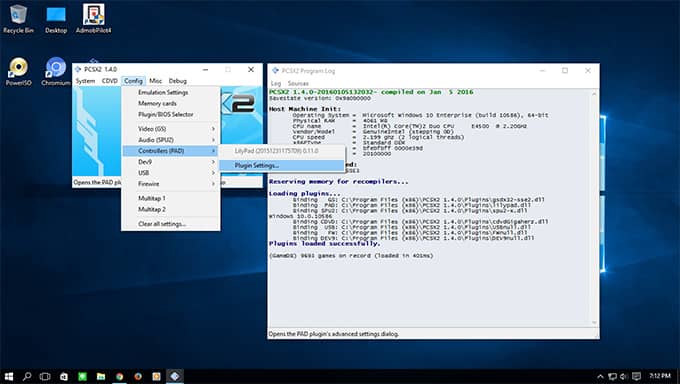Viewport: 680px width, 384px height.
Task: Choose Clear all settings entry
Action: point(171,224)
